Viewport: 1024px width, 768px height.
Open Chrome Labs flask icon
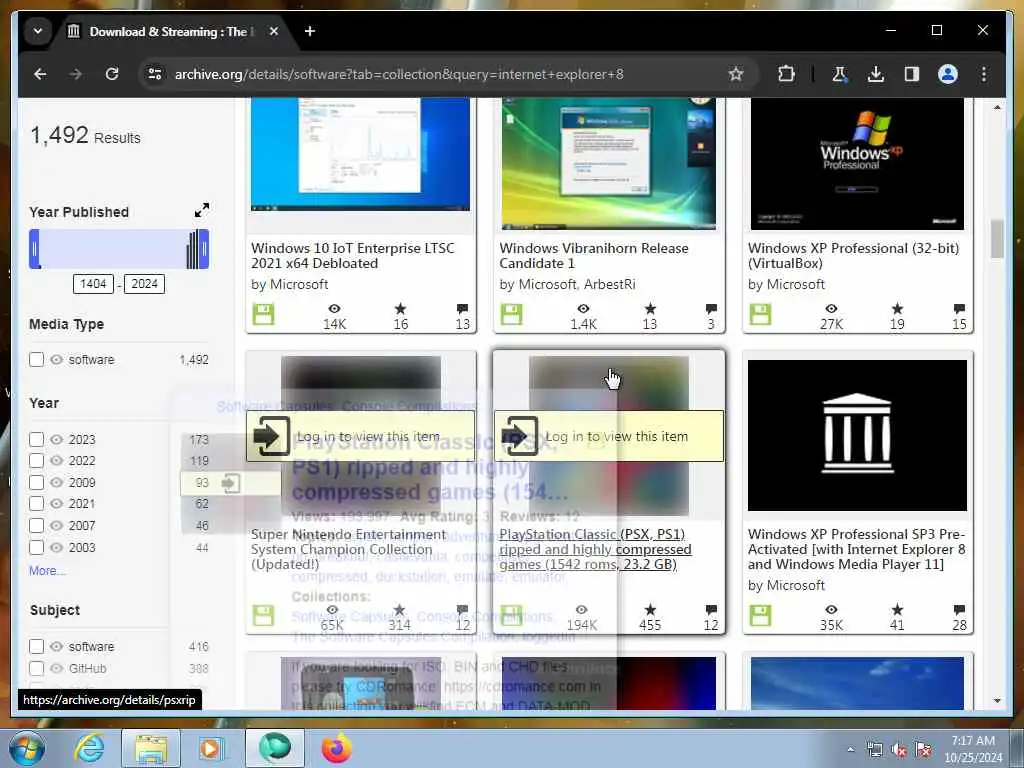click(x=839, y=74)
